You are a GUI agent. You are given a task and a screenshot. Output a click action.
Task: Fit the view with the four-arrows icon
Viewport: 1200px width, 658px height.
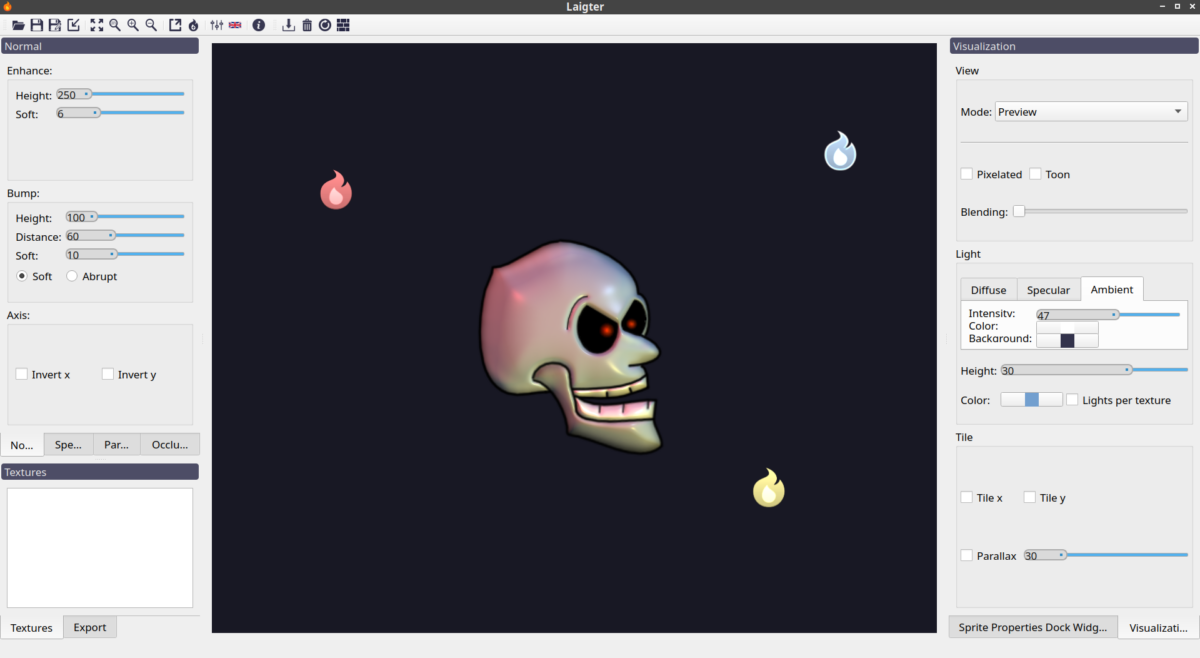(97, 25)
